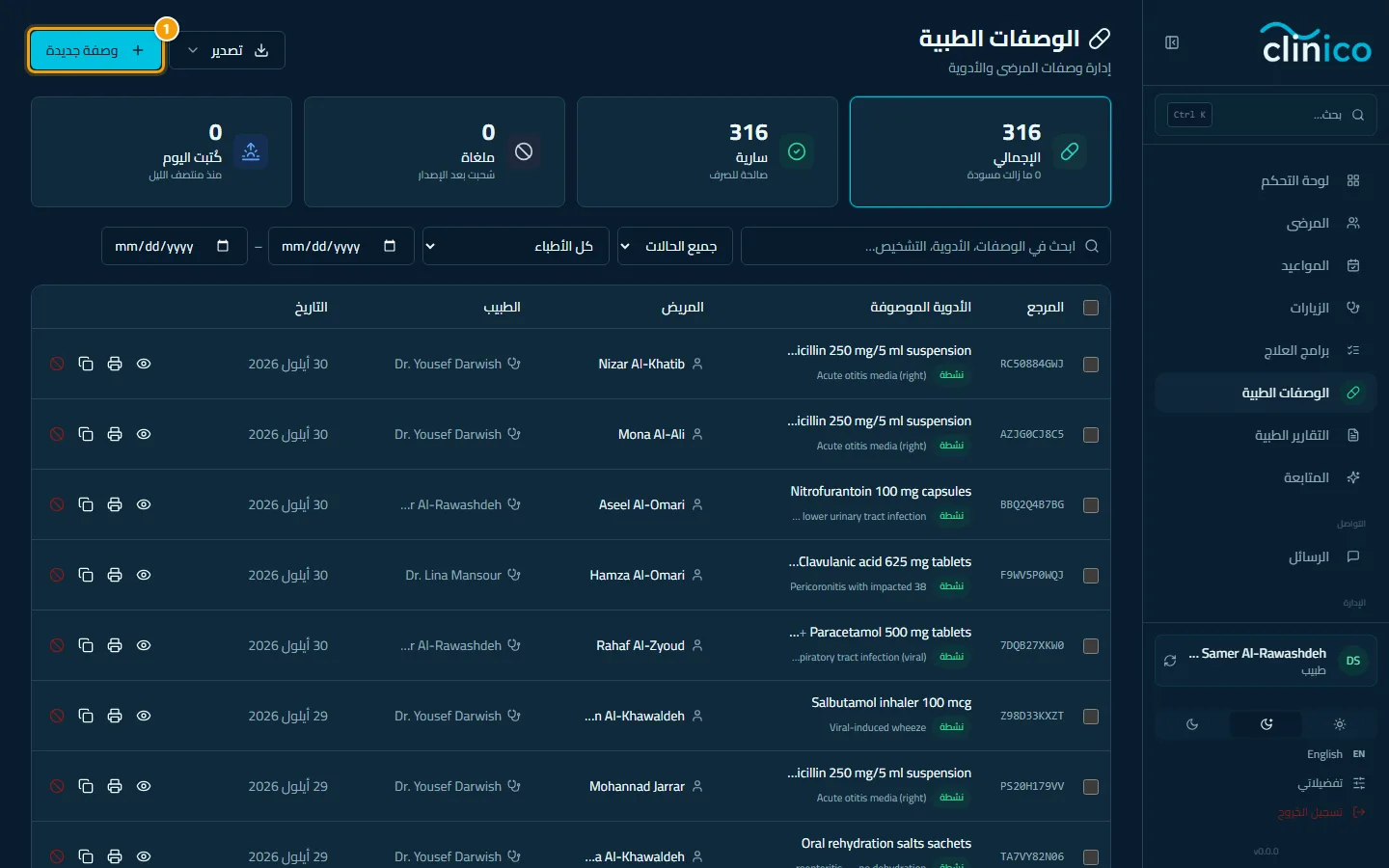
Task: Click the switch-user refresh icon beside Samer Al-Rawashdeh
Action: (1170, 661)
